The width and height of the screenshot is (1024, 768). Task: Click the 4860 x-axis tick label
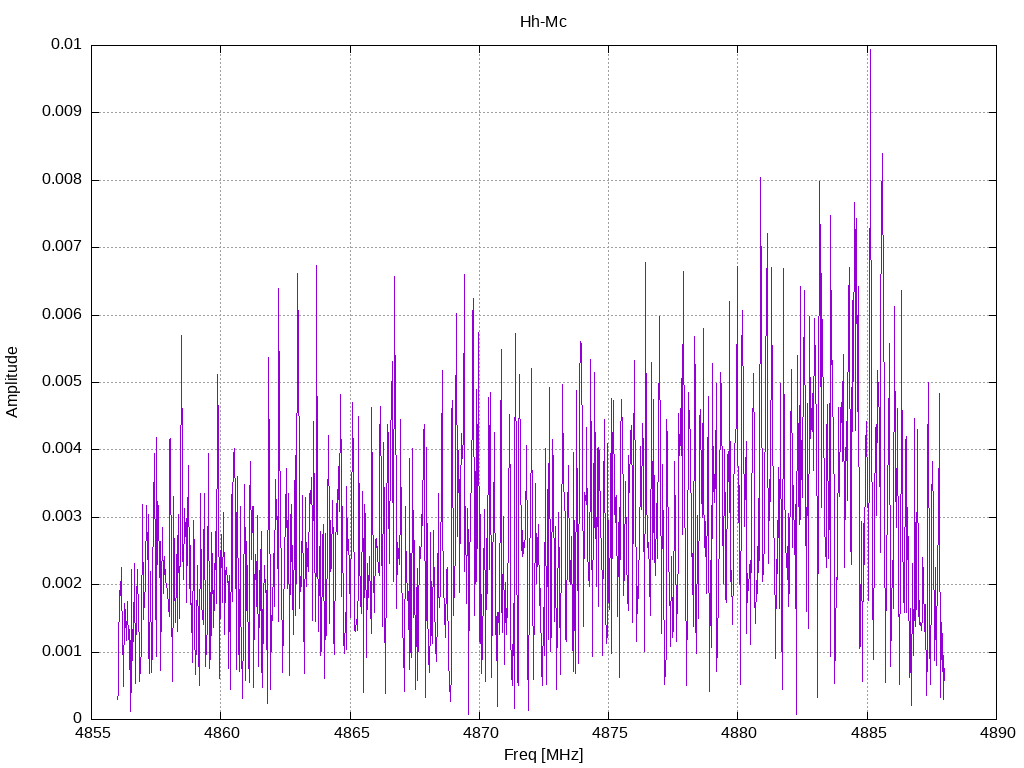coord(221,733)
